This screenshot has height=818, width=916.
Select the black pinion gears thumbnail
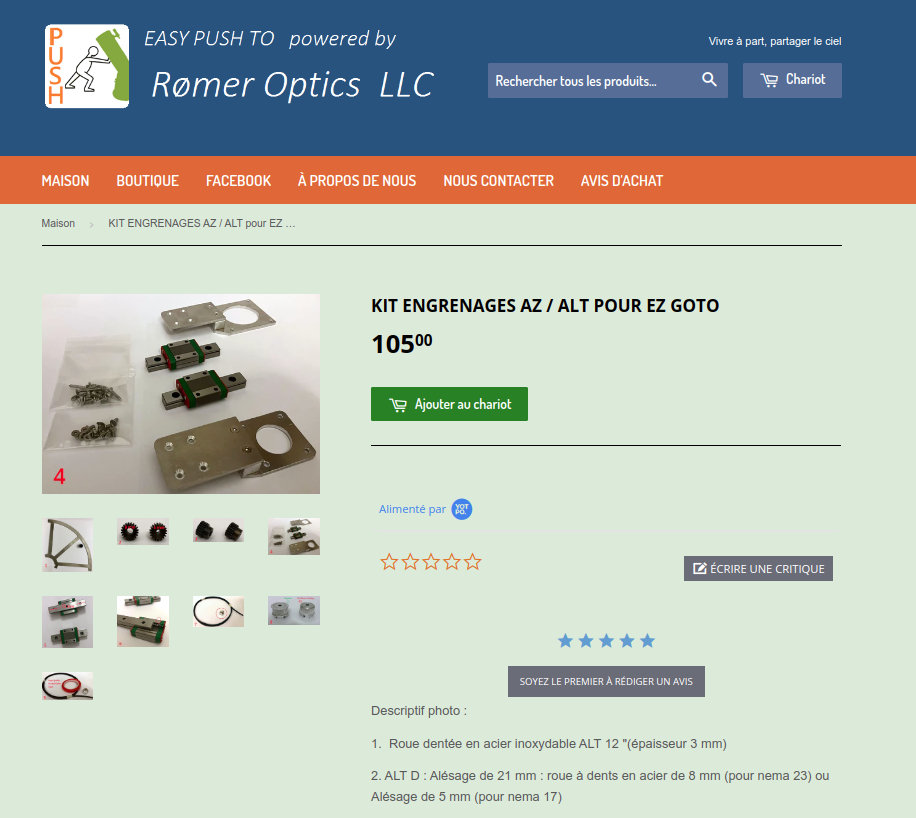click(x=218, y=530)
